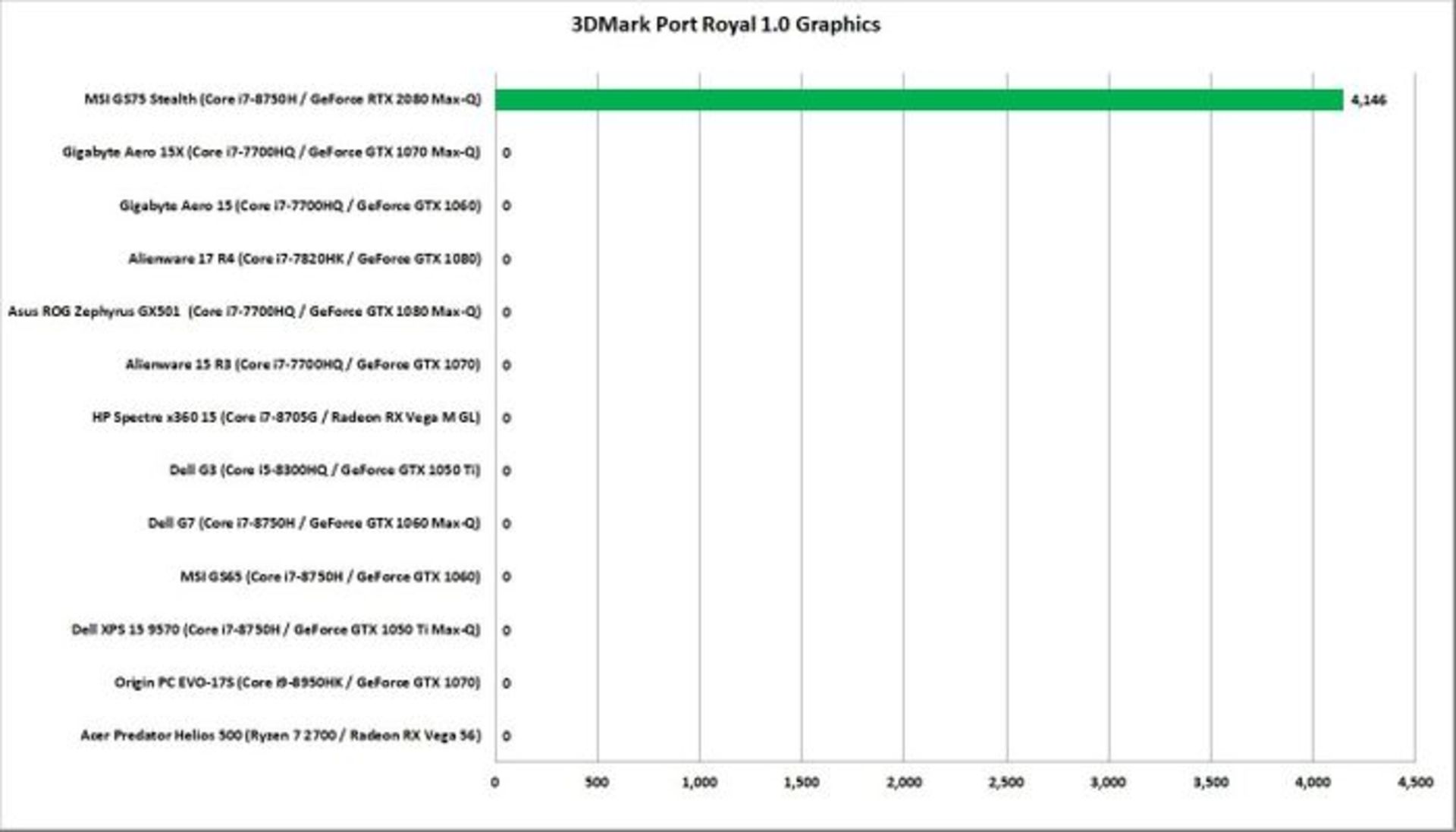Click the green MSI GS75 Stealth bar
The height and width of the screenshot is (832, 1456).
918,100
